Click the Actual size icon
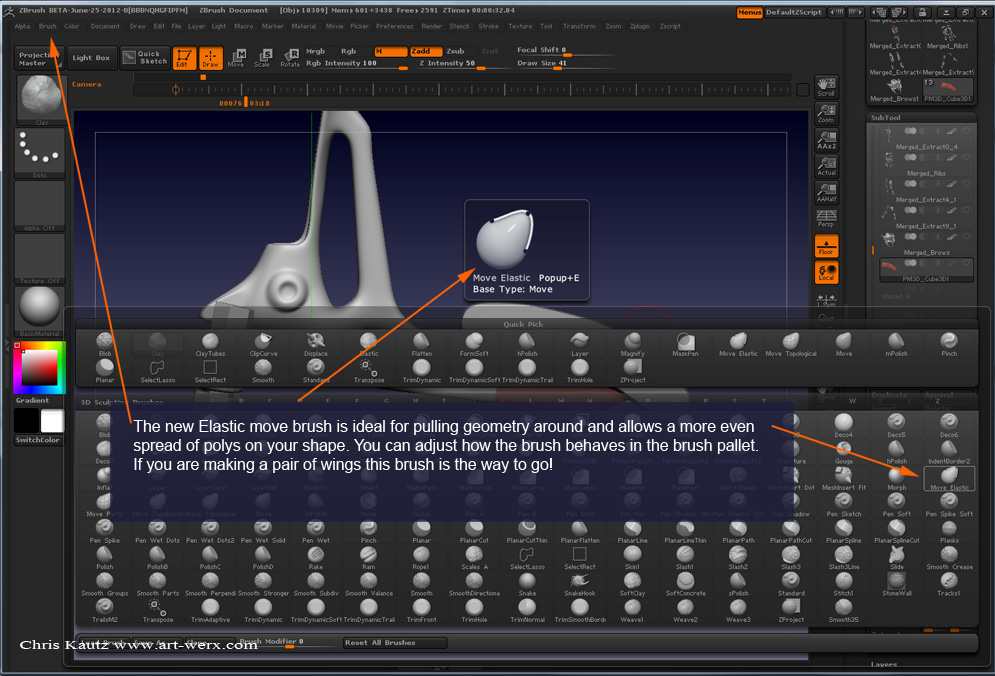Screen dimensions: 995x676 click(x=826, y=166)
